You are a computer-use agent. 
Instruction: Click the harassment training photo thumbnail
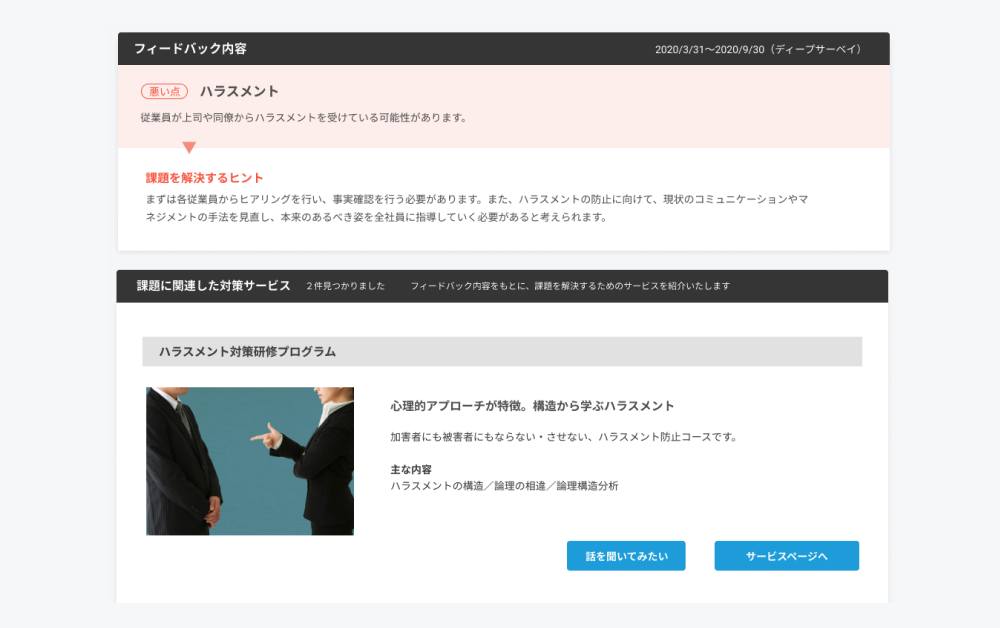point(250,461)
